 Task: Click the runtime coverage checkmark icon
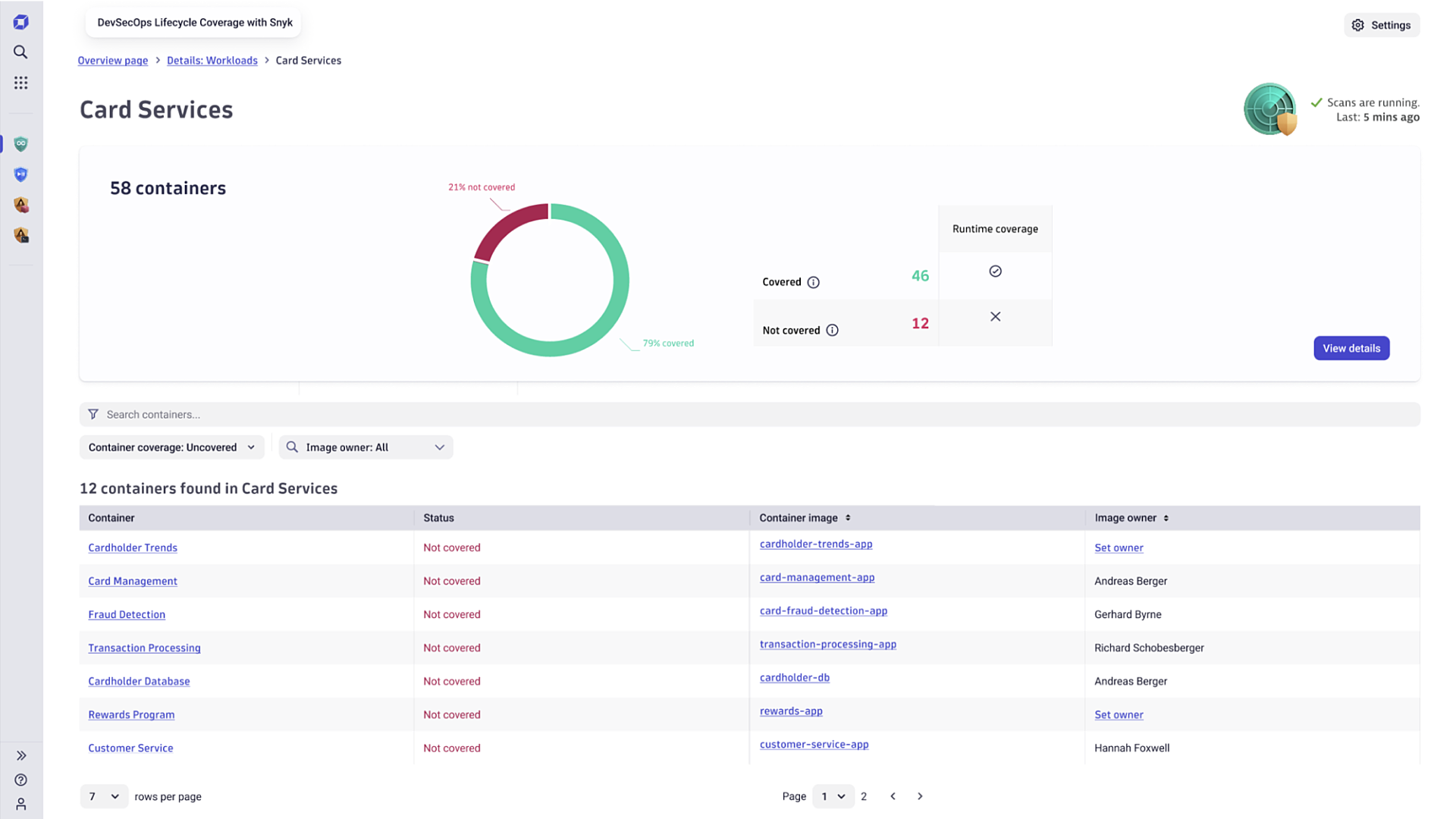[995, 271]
